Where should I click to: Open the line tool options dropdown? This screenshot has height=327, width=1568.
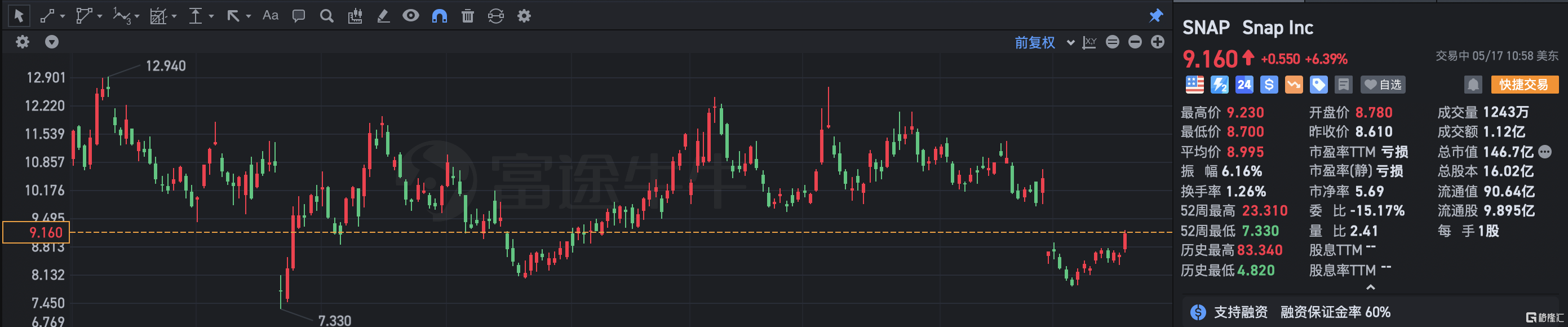point(63,16)
